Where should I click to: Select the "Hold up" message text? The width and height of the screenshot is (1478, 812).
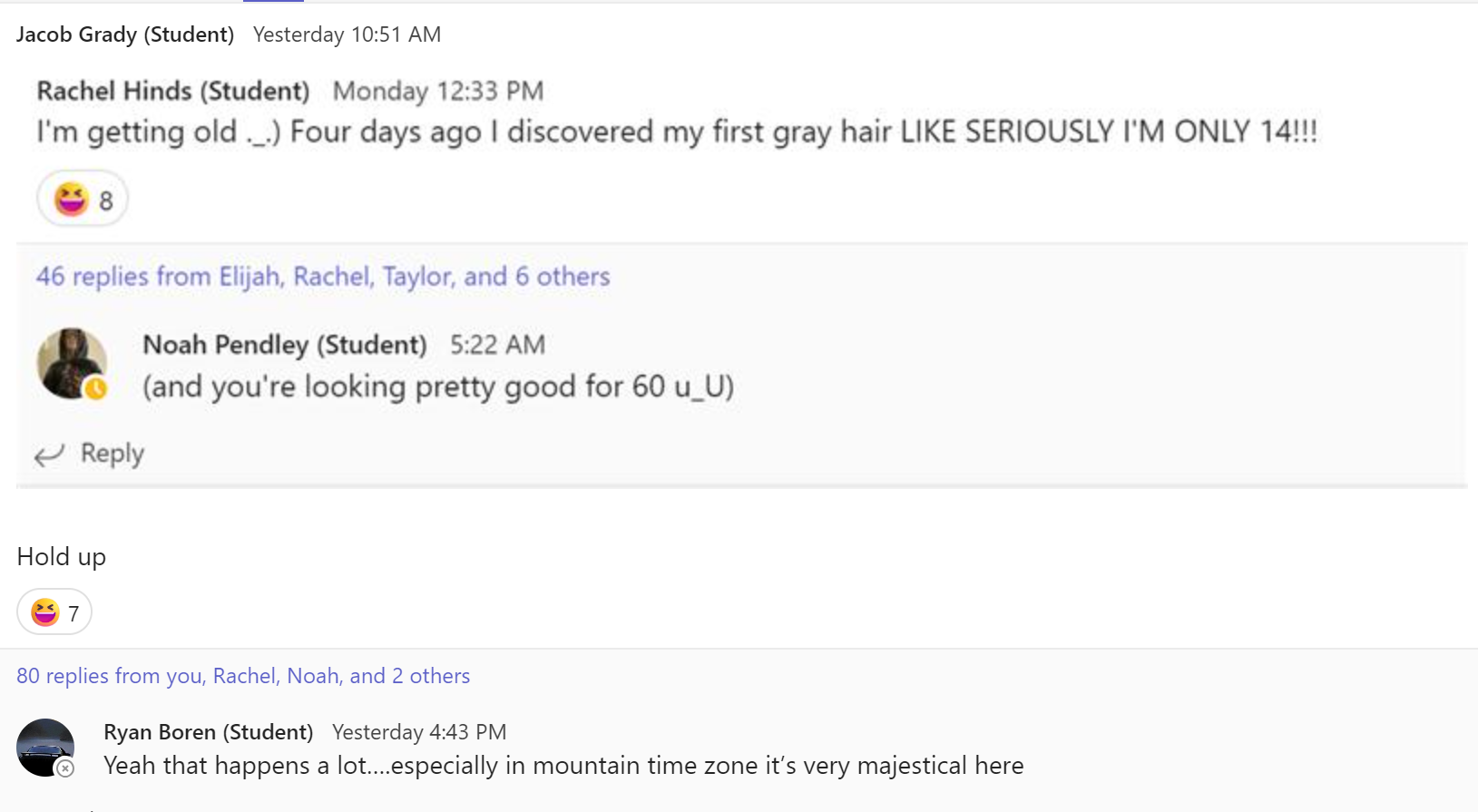62,556
